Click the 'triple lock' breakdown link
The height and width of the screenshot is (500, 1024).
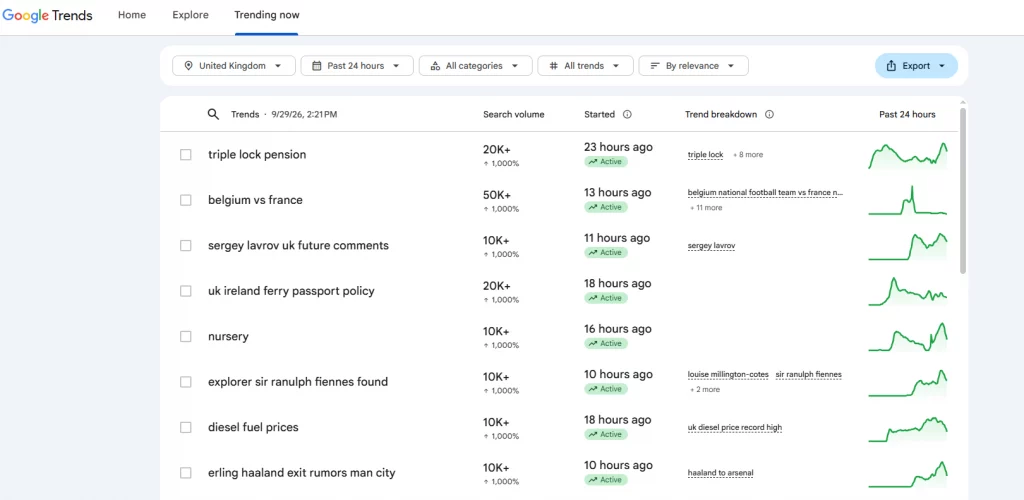pos(705,155)
